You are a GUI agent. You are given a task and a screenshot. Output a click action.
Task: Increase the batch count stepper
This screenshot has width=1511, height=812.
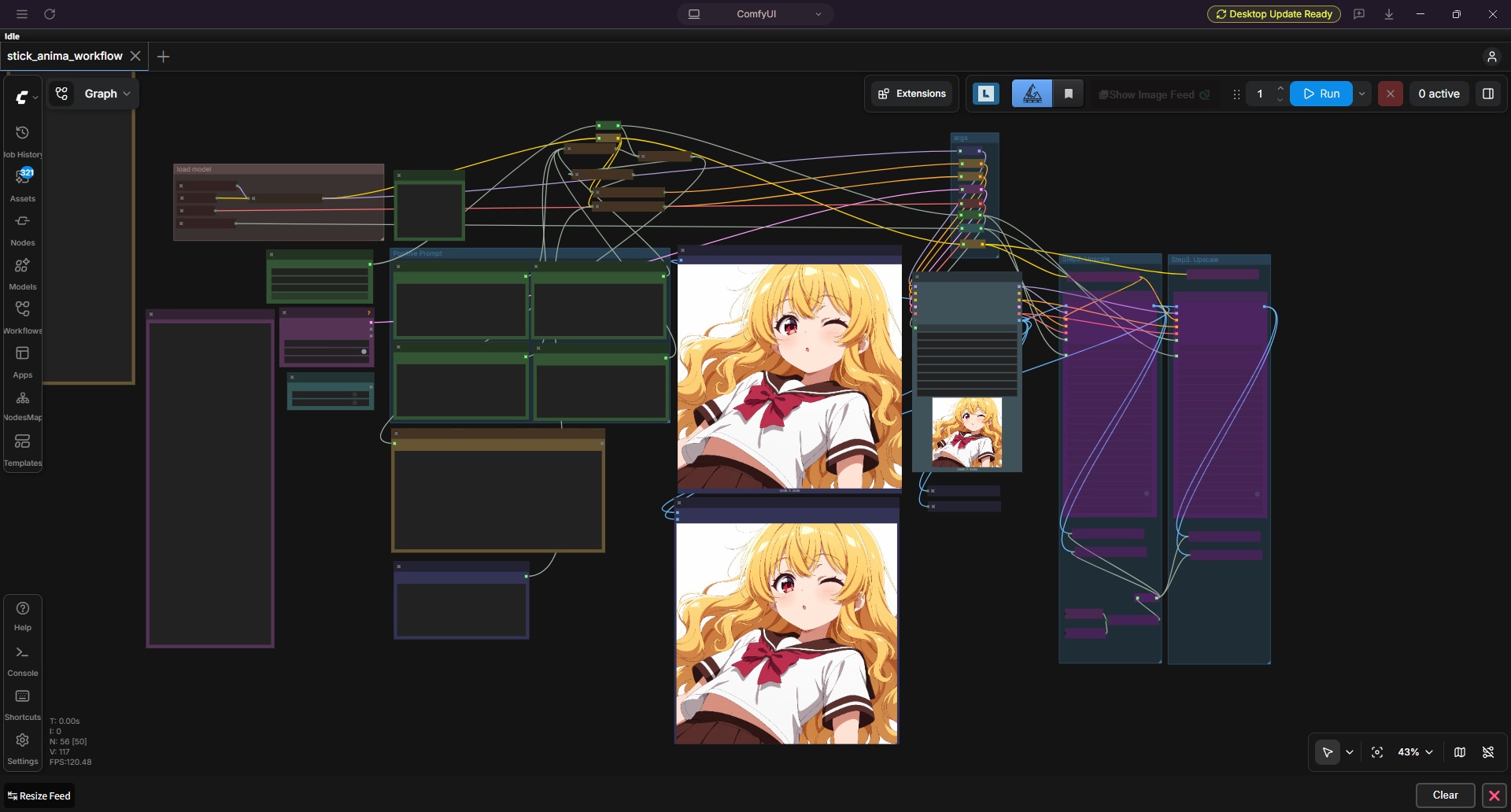pos(1280,88)
